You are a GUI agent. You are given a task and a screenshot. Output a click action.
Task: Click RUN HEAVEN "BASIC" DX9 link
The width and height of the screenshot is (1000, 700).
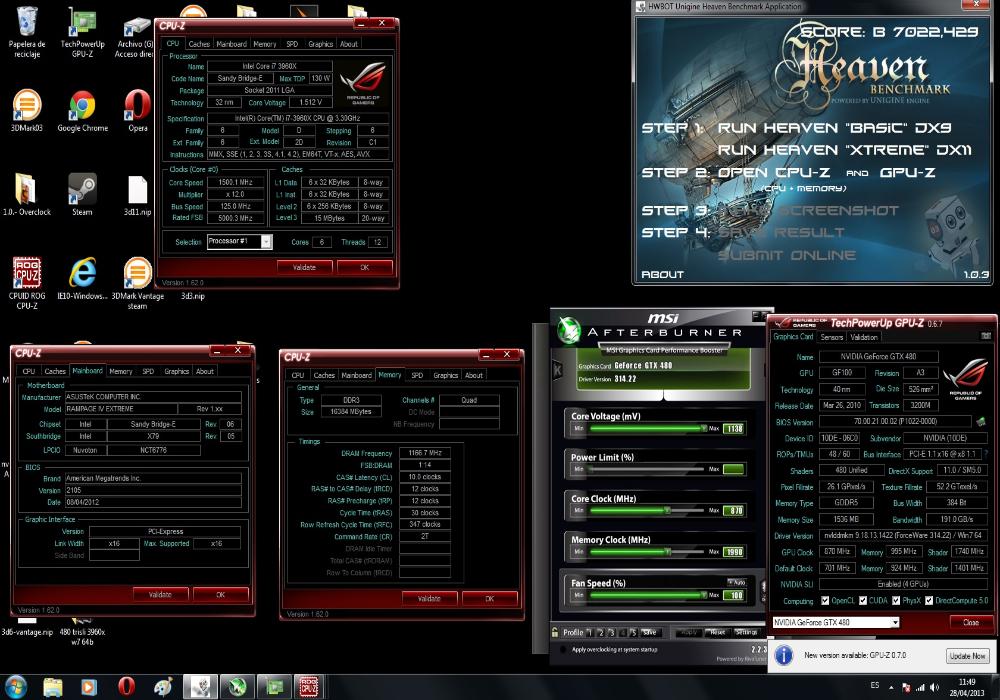(x=835, y=128)
